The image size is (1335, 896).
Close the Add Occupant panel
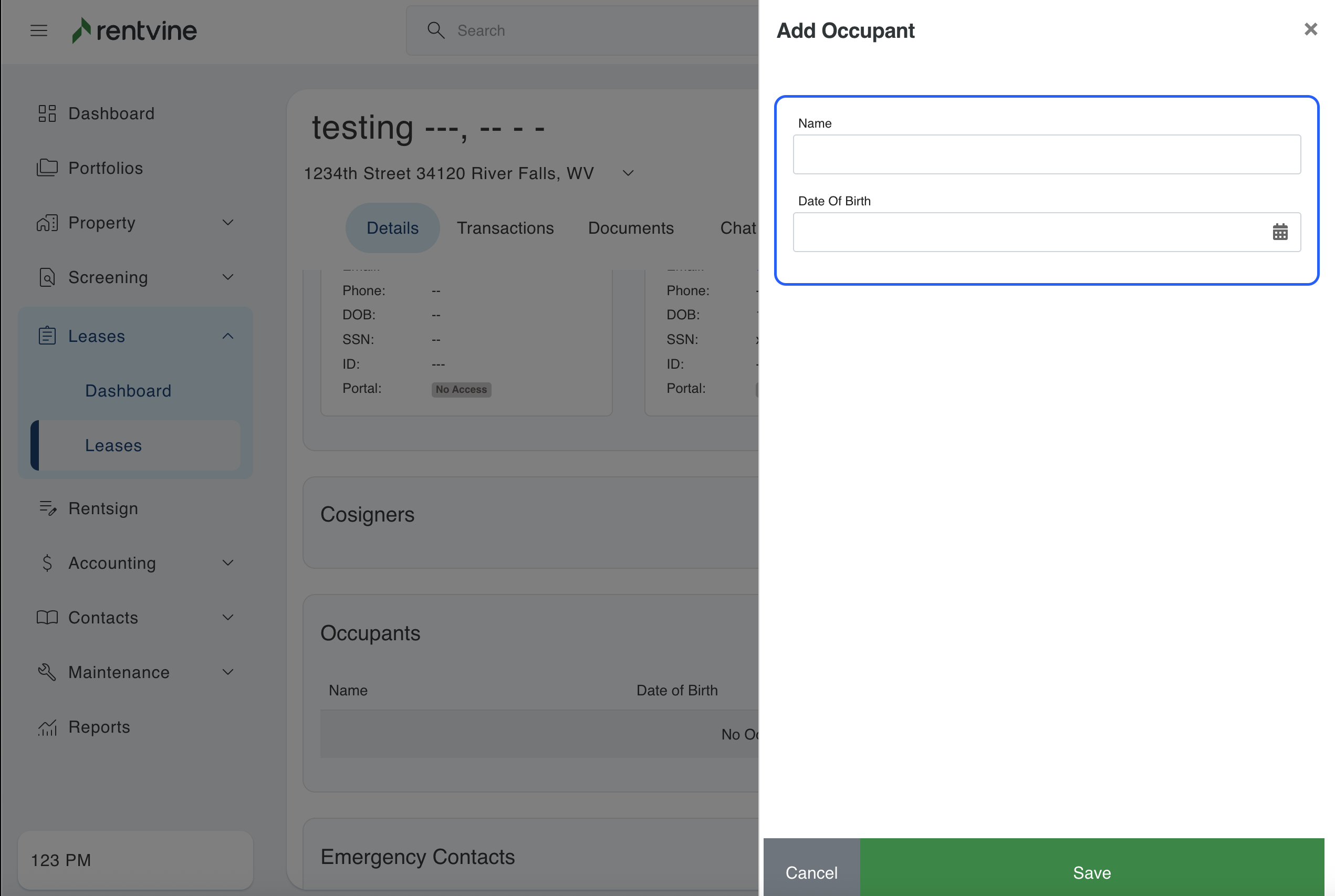coord(1310,29)
